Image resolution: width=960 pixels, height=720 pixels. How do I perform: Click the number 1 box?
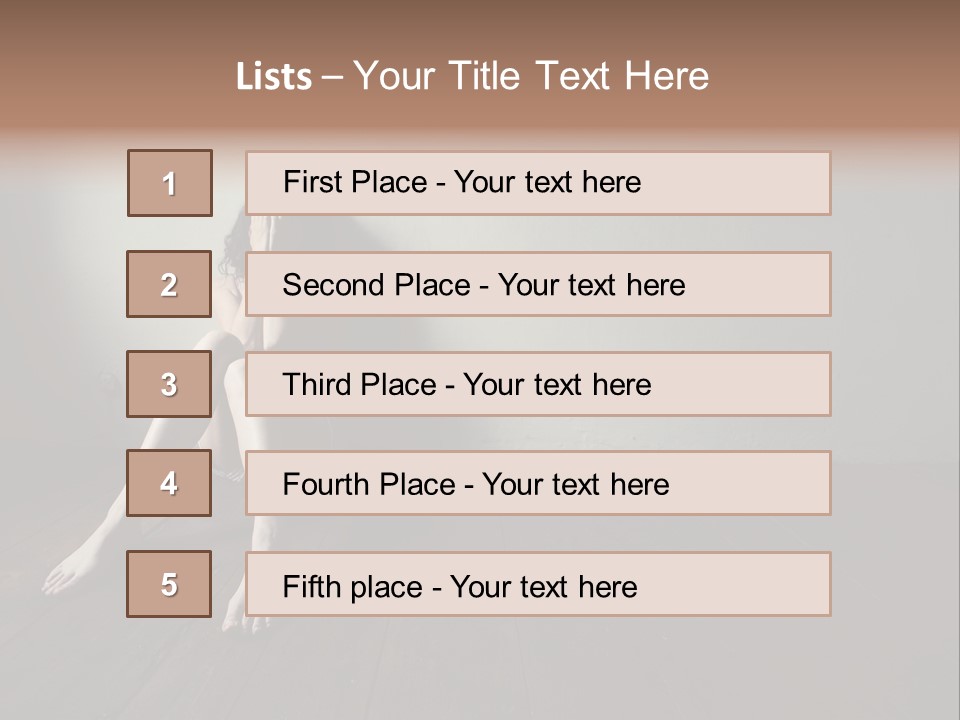170,183
